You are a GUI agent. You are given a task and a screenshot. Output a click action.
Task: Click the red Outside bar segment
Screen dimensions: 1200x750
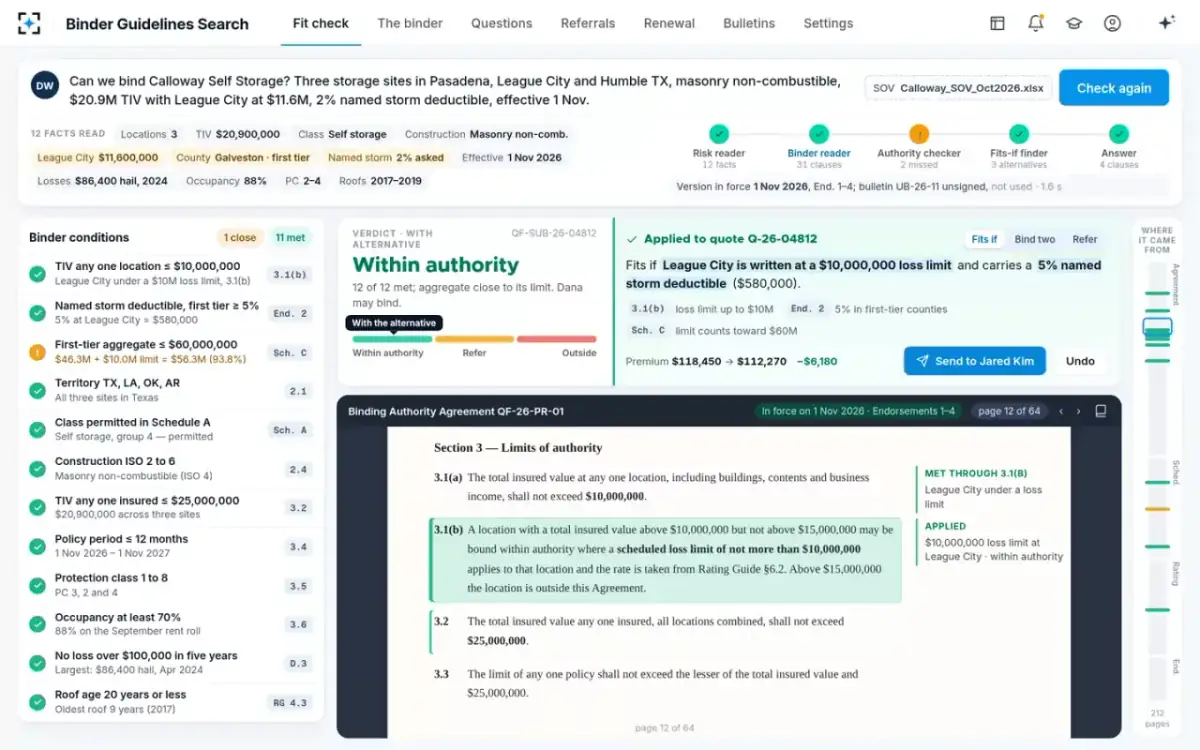pos(556,339)
